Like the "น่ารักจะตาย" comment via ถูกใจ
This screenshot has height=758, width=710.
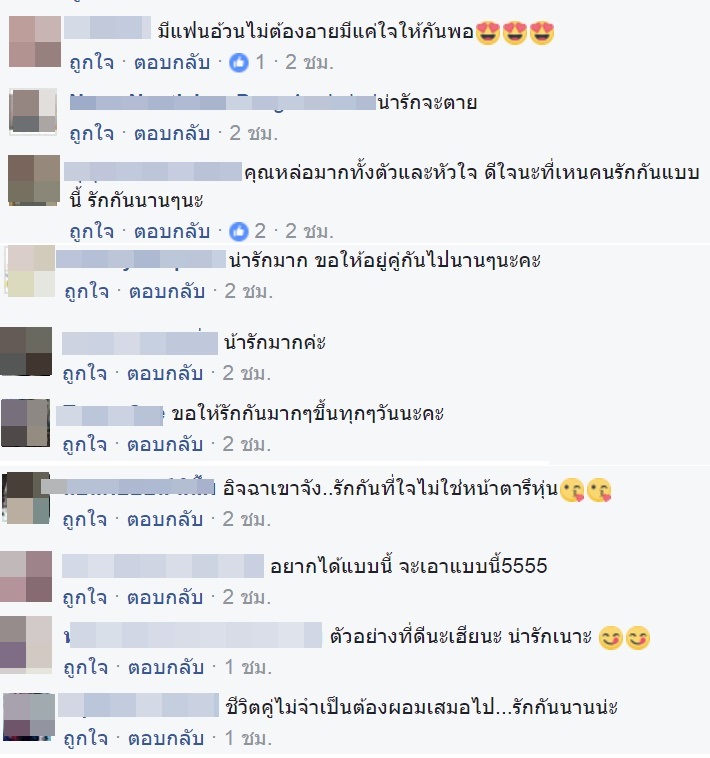pos(92,133)
